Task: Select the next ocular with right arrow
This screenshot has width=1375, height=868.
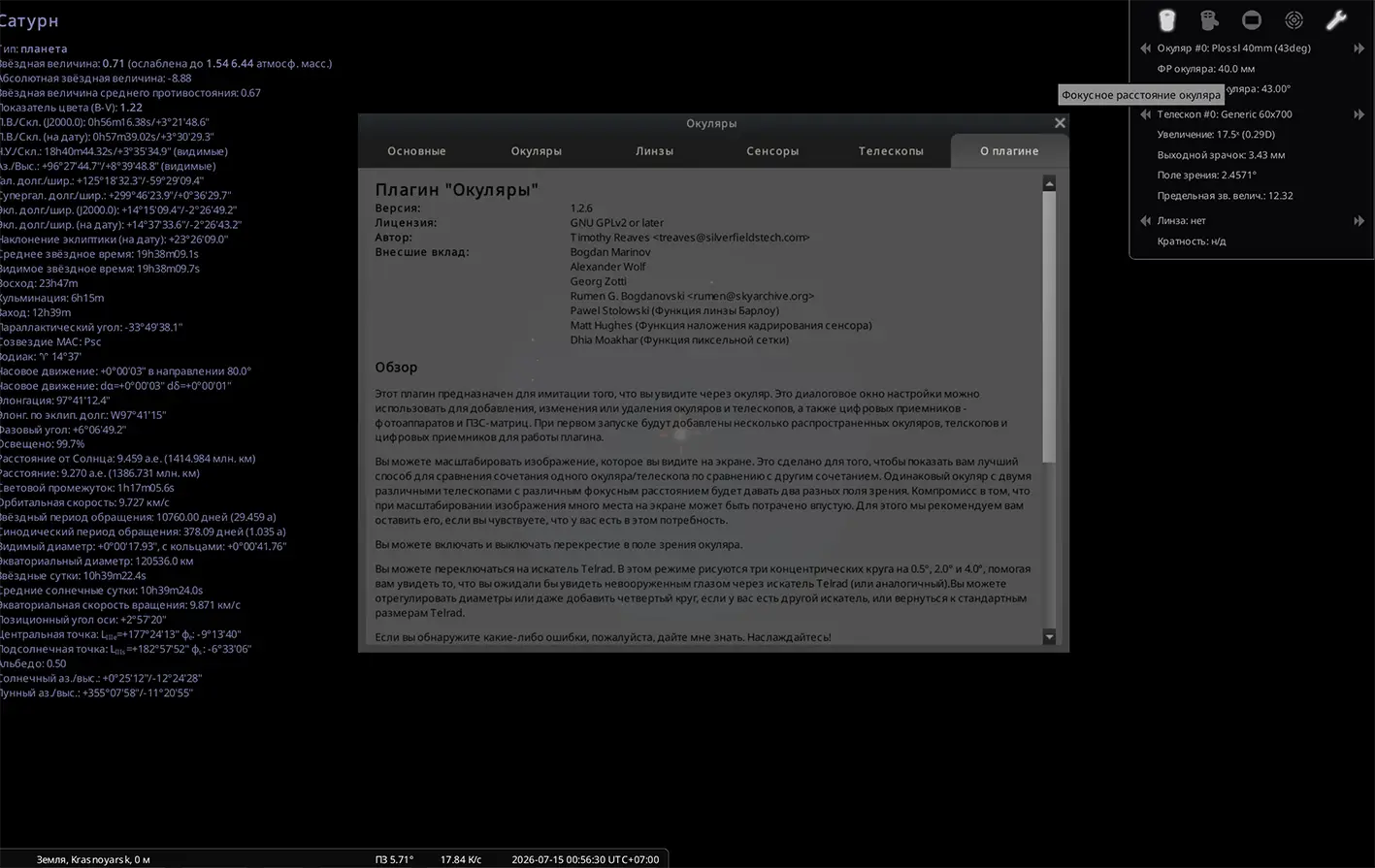Action: click(x=1359, y=48)
